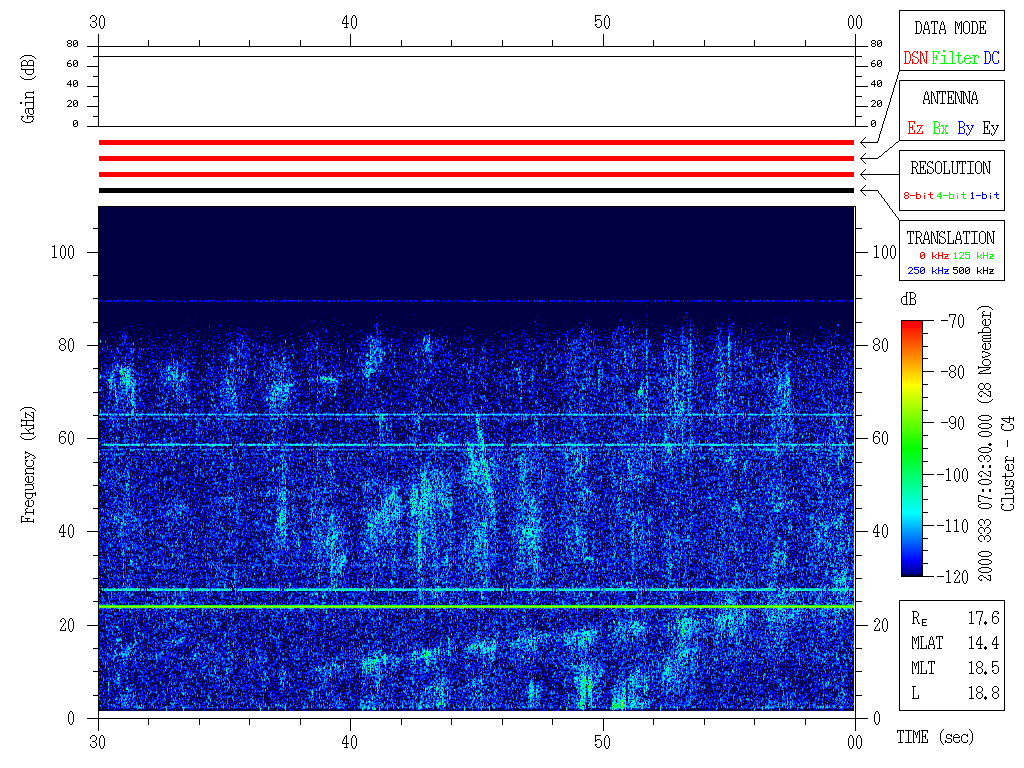Select the blue By antenna label
Screen dimensions: 1024x768
(x=965, y=128)
